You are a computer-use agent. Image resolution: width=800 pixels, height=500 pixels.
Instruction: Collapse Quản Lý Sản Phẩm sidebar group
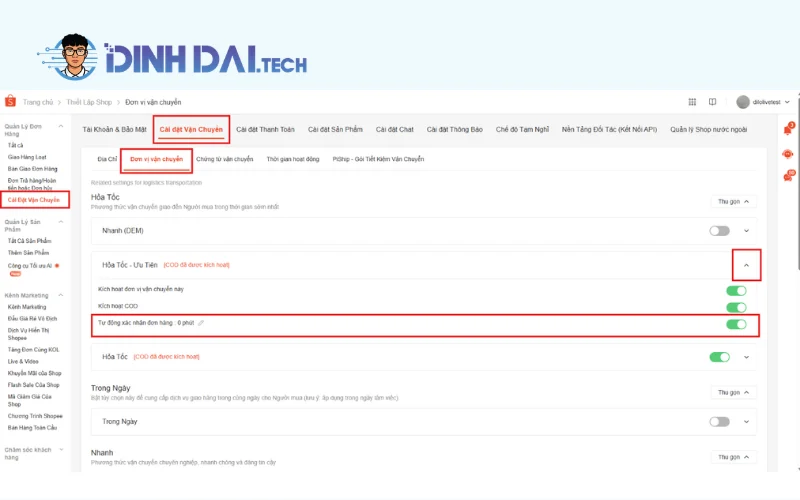pyautogui.click(x=61, y=222)
